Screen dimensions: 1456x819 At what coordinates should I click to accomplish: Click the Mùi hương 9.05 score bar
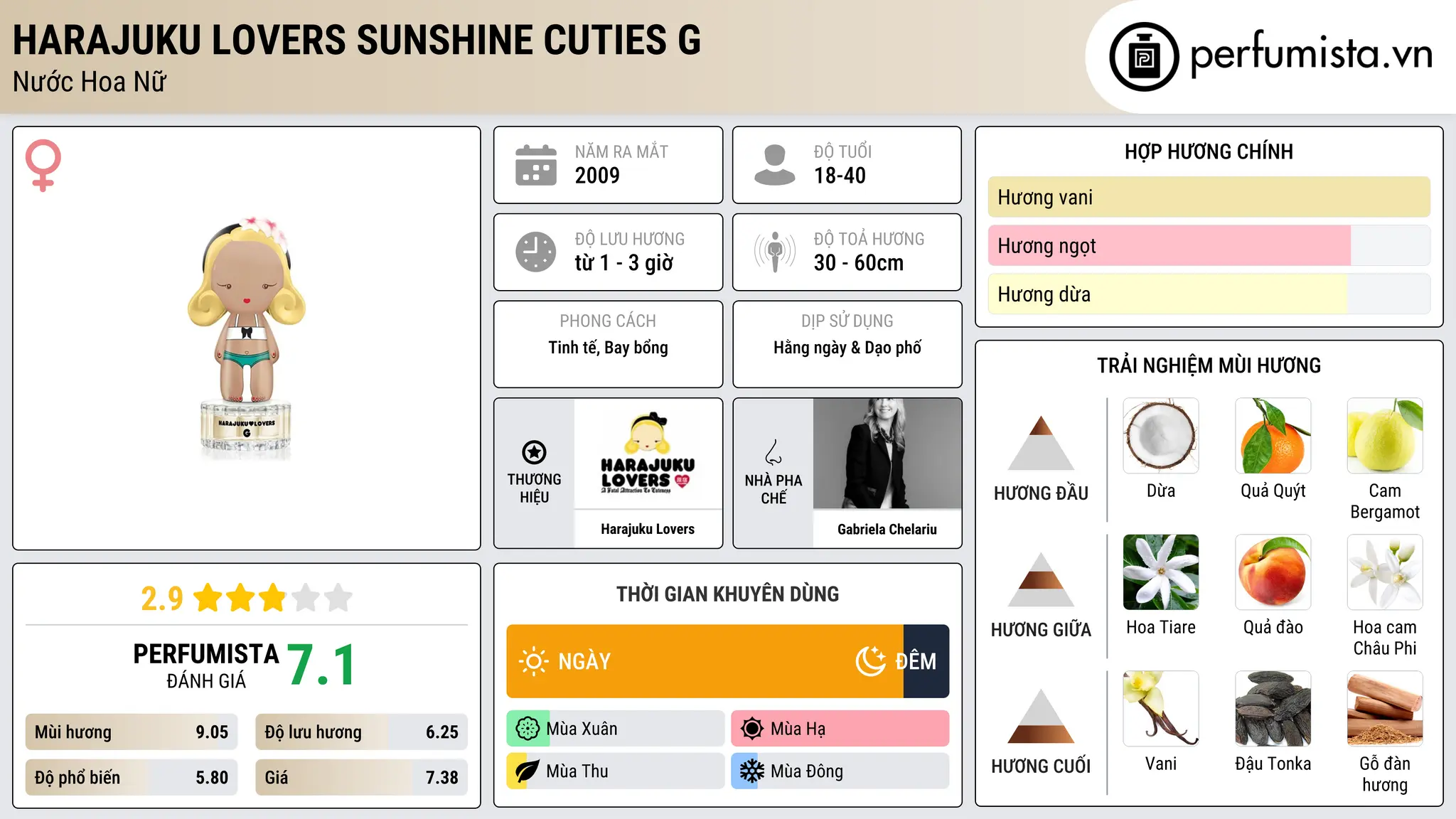pos(132,732)
